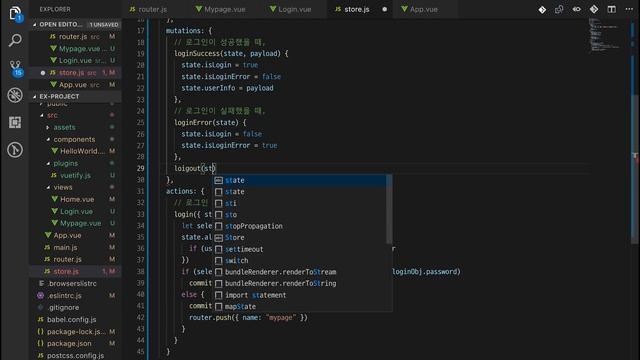Open the .eslintrc.js file
This screenshot has height=360, width=640.
tap(76, 296)
